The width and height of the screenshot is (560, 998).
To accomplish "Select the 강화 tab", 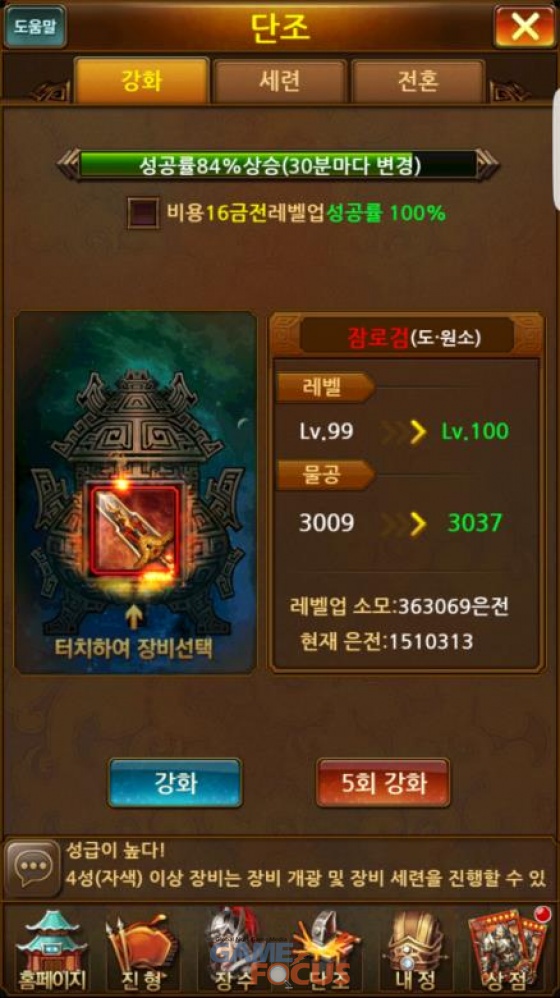I will click(141, 81).
